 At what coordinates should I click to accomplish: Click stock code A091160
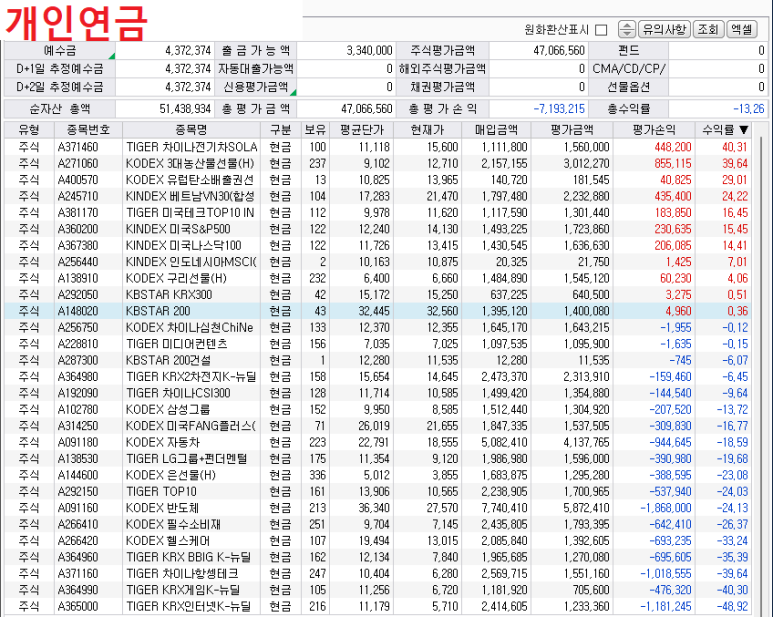(78, 508)
